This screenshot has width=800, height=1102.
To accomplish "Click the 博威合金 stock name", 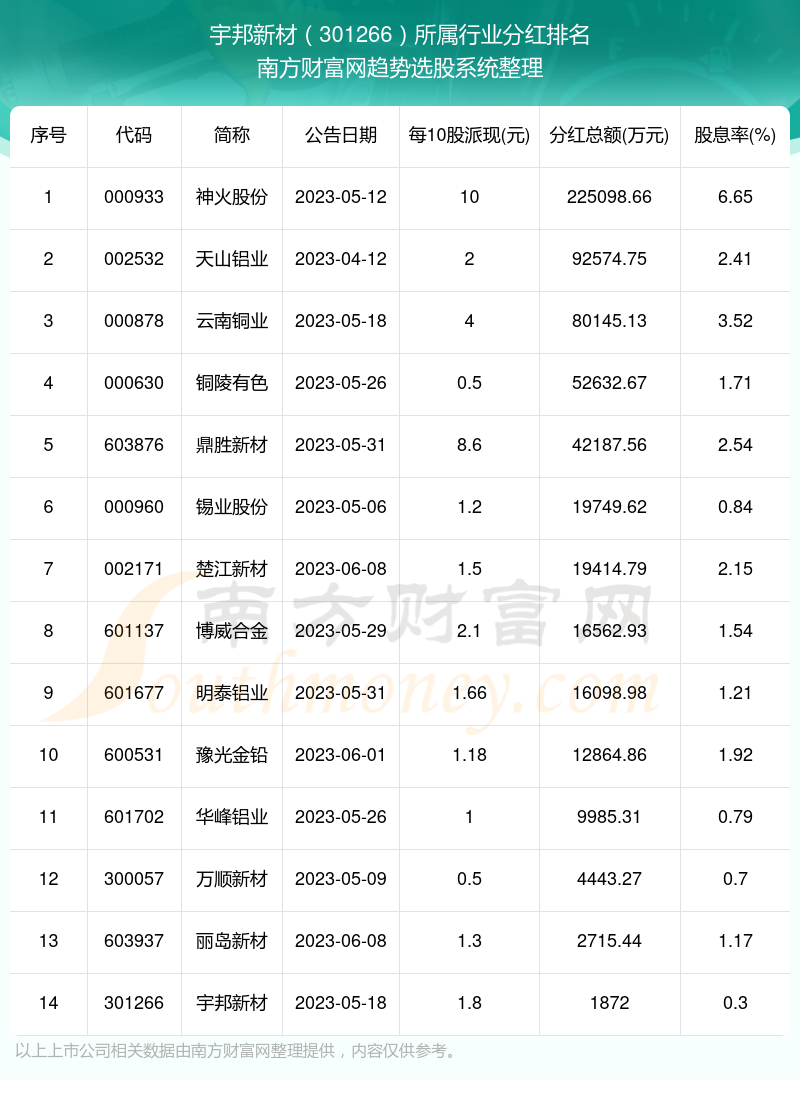I will [x=232, y=631].
